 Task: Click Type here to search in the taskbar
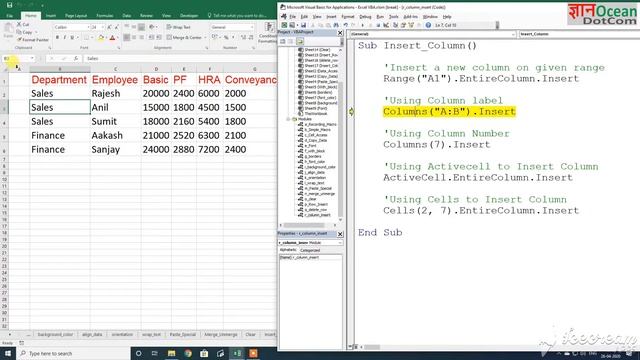click(73, 353)
